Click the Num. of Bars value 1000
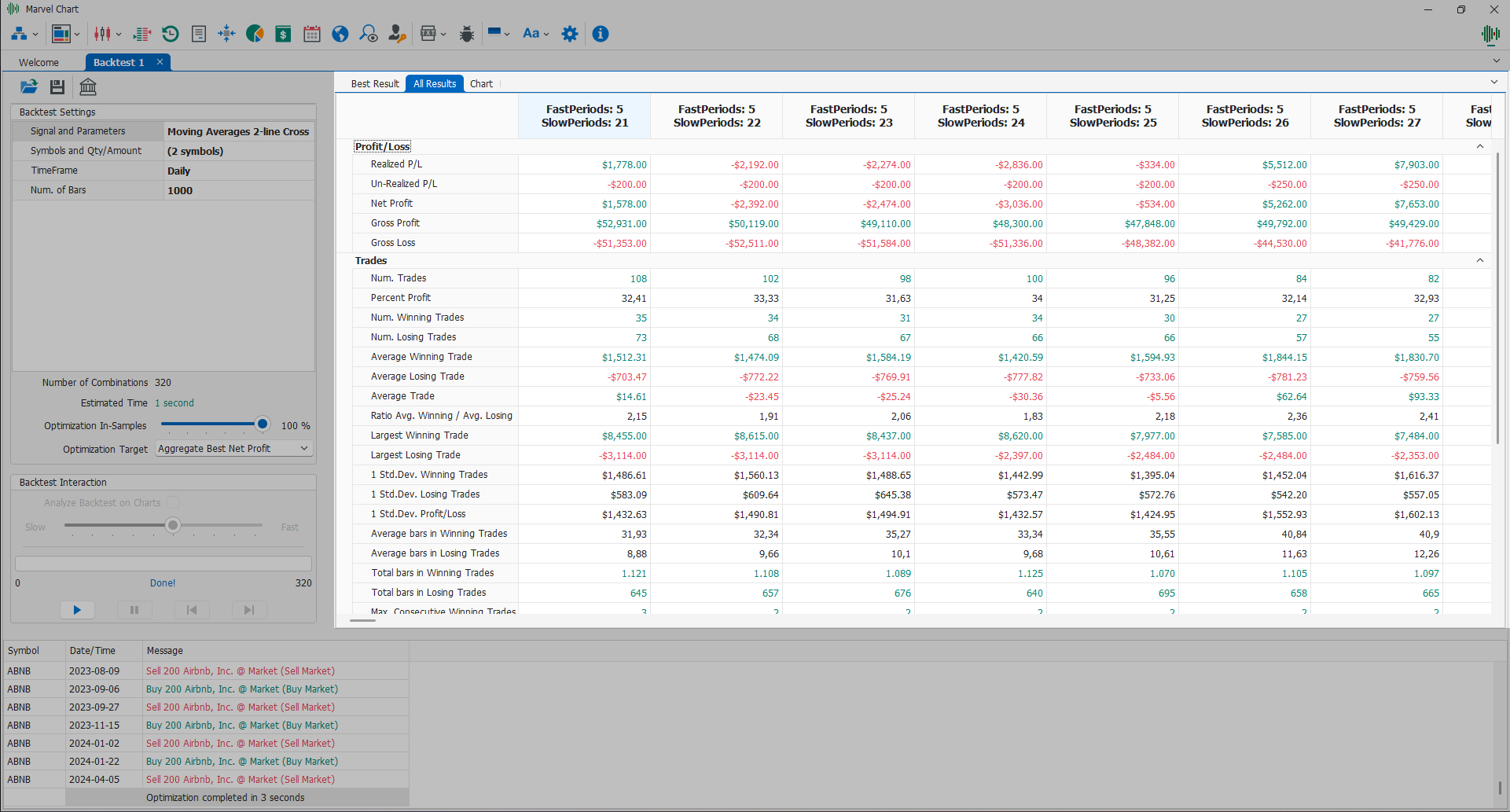 239,190
